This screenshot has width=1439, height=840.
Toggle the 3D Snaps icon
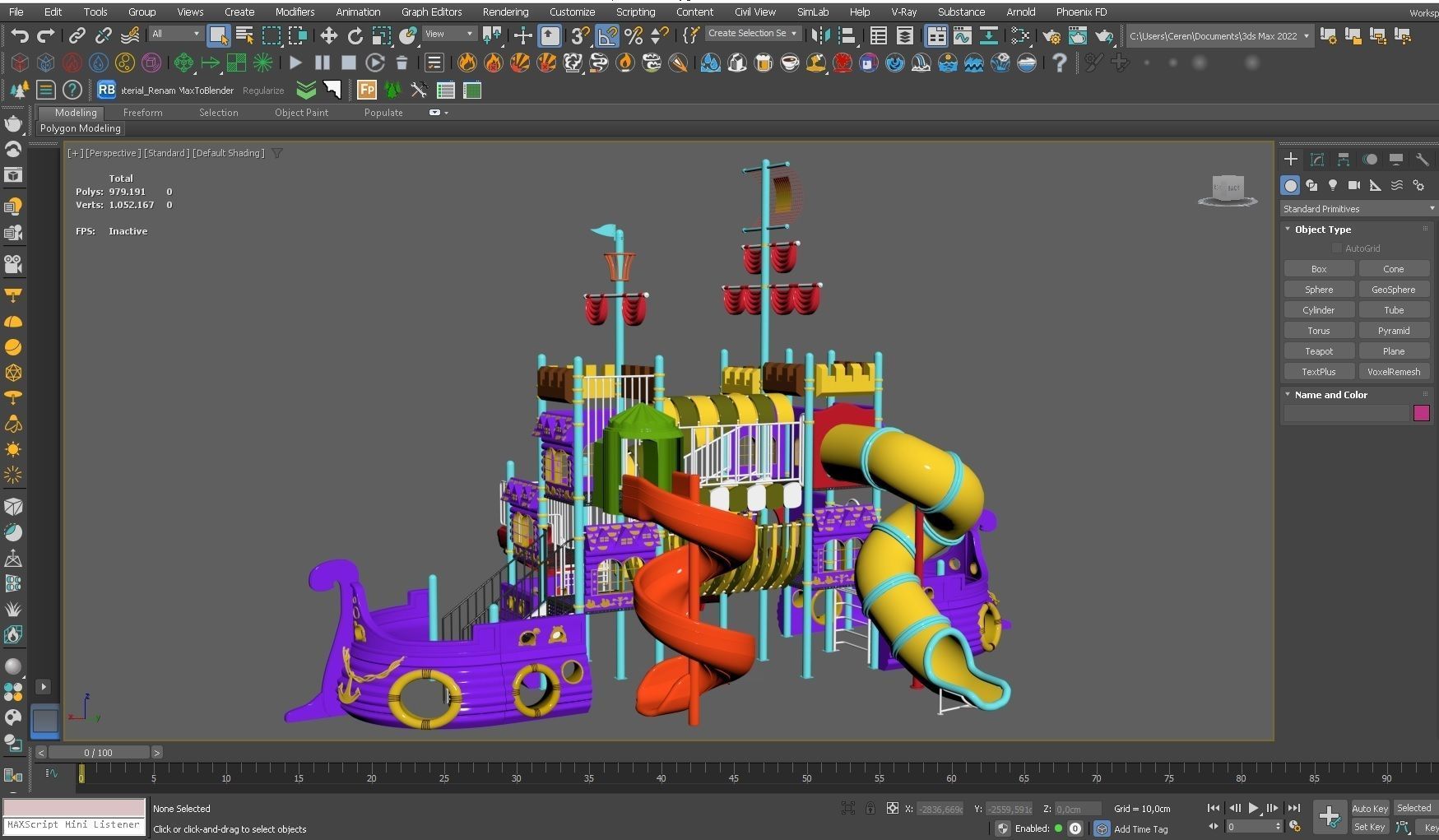[580, 35]
